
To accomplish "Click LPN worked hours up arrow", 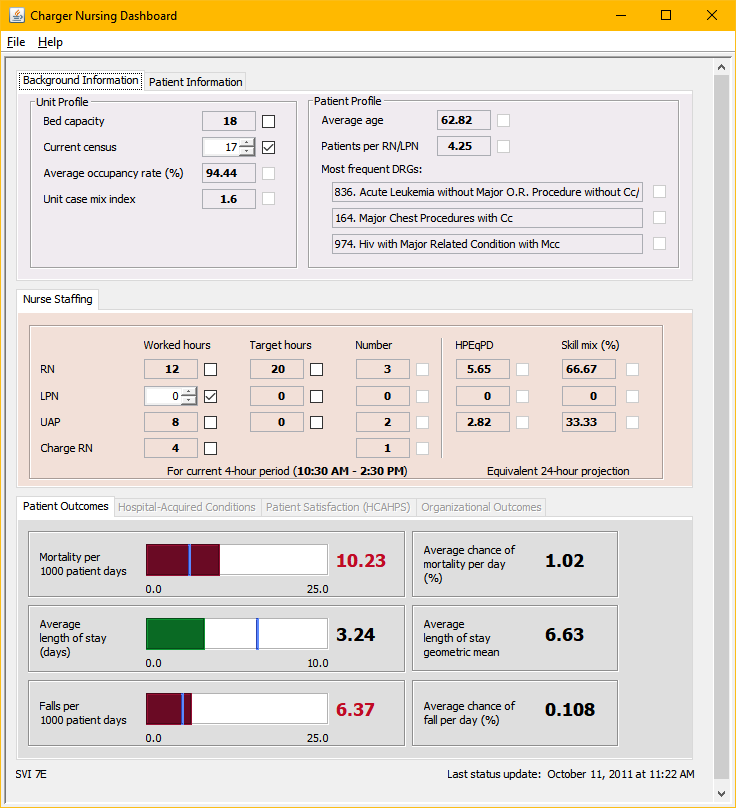I will pos(188,391).
